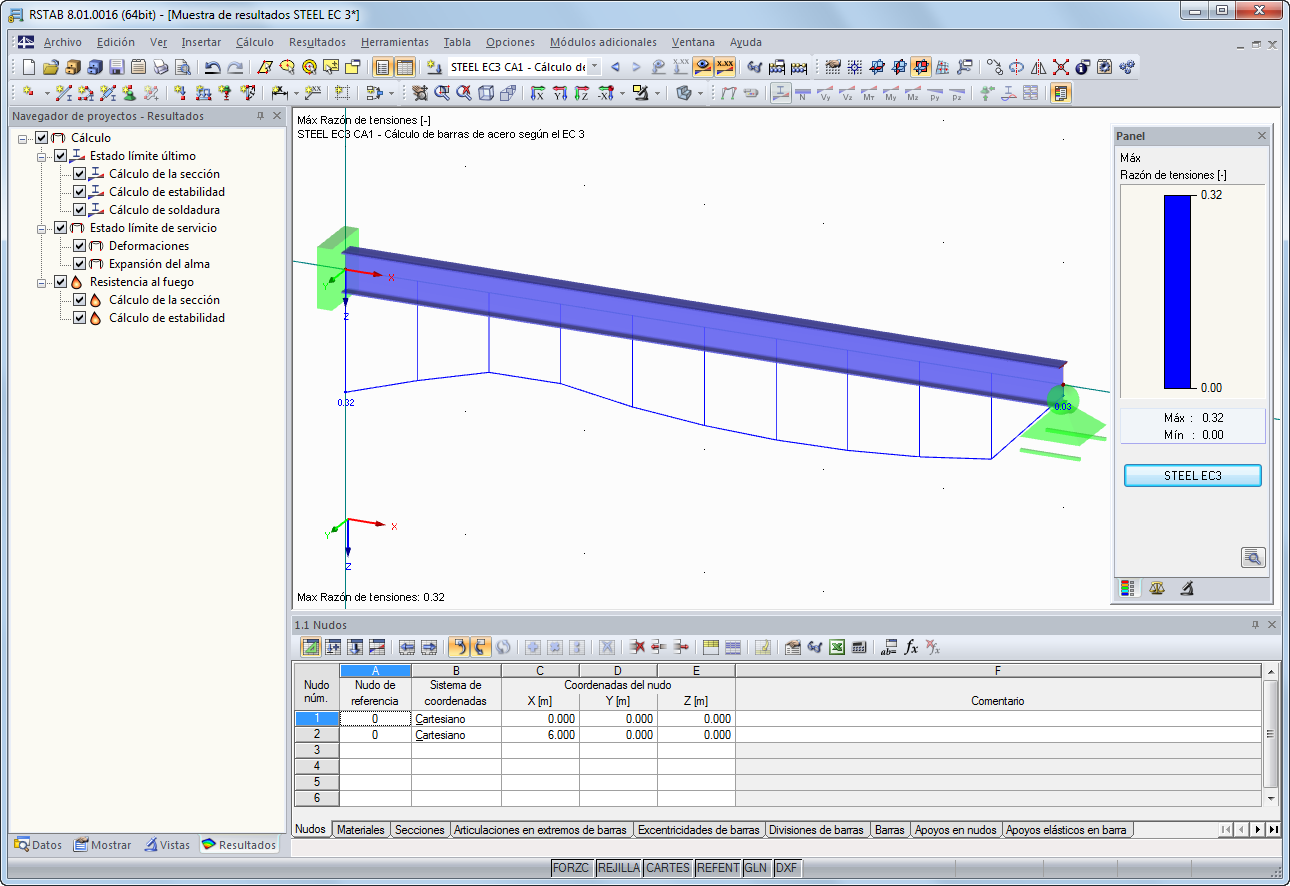Click the binoculars icon in main toolbar
Image resolution: width=1290 pixels, height=886 pixels.
755,67
